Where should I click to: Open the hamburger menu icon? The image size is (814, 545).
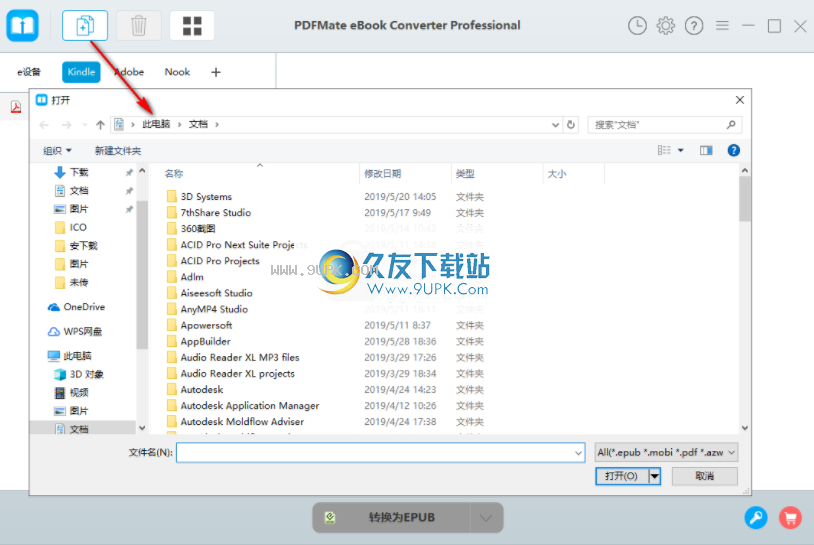[722, 25]
